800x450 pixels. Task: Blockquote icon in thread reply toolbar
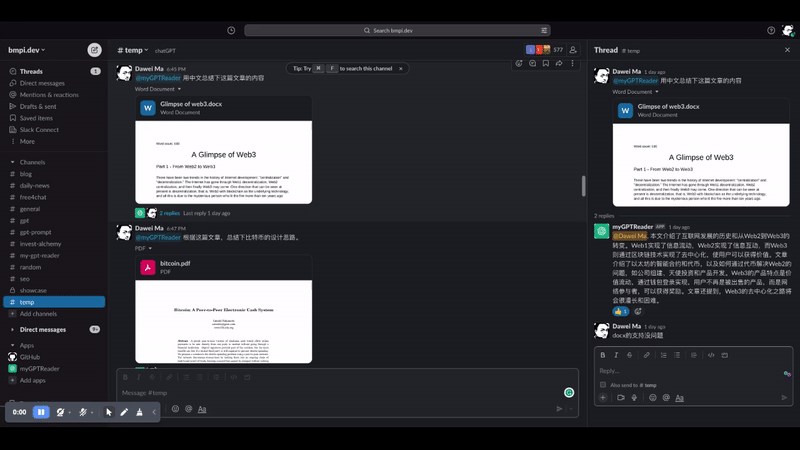(694, 355)
